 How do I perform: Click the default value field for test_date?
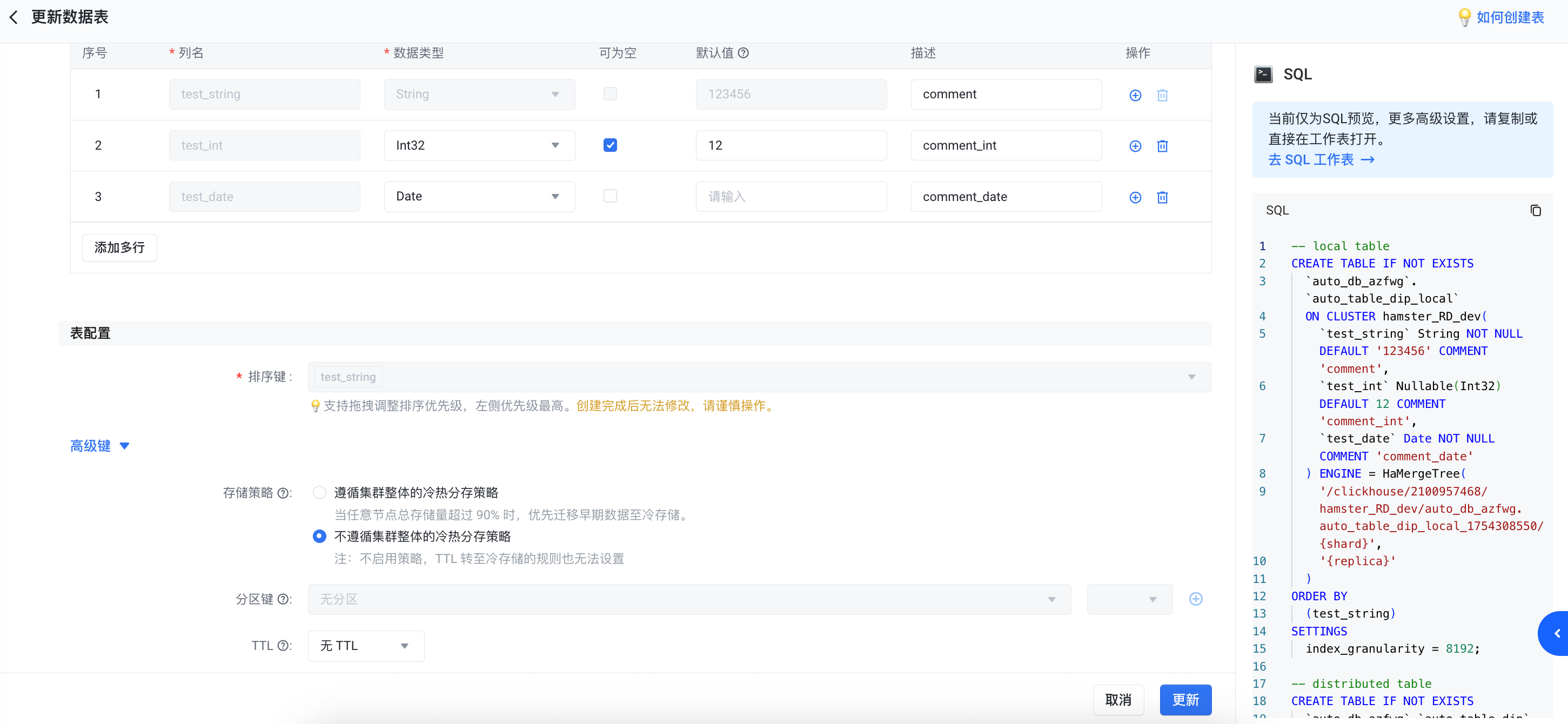[x=790, y=197]
